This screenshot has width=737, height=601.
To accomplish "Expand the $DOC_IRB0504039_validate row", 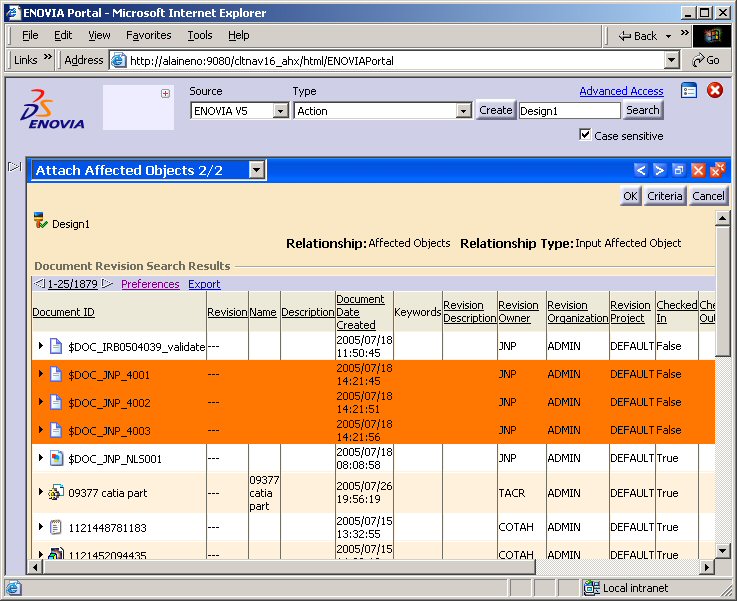I will pyautogui.click(x=41, y=345).
